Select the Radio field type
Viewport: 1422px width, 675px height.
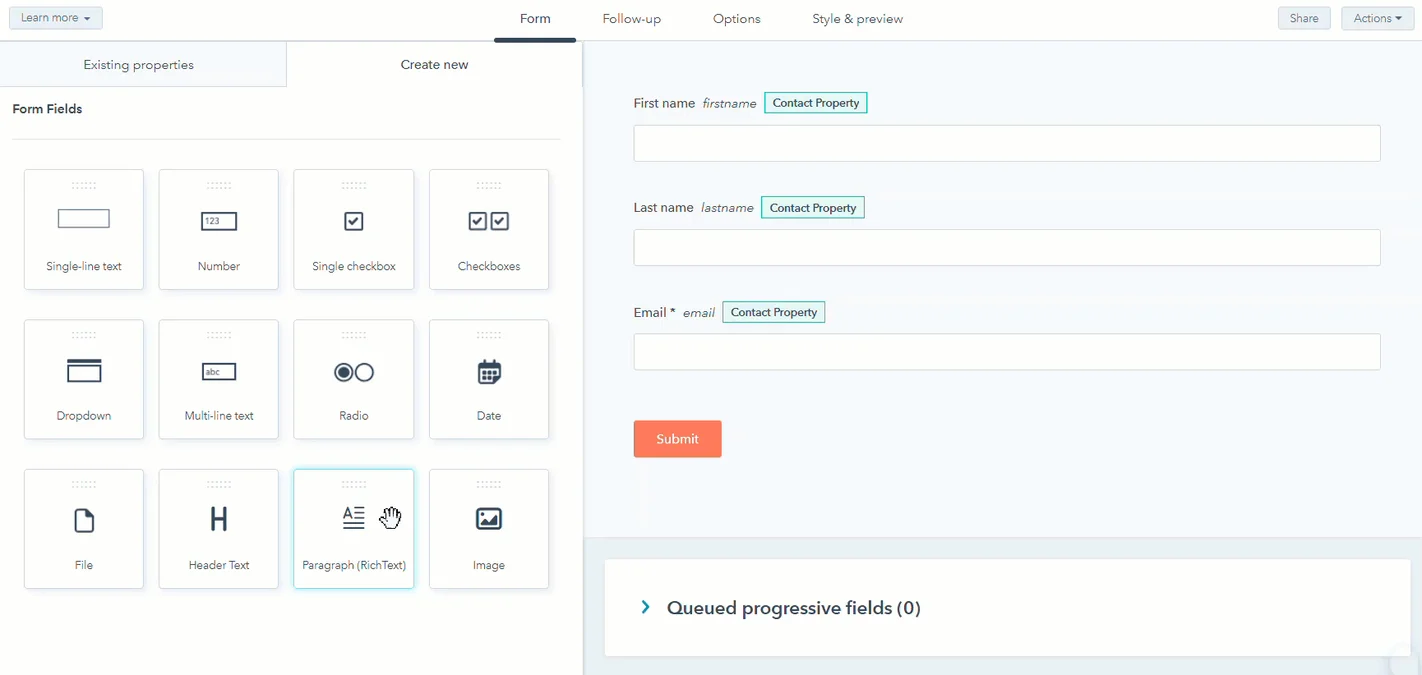click(354, 379)
